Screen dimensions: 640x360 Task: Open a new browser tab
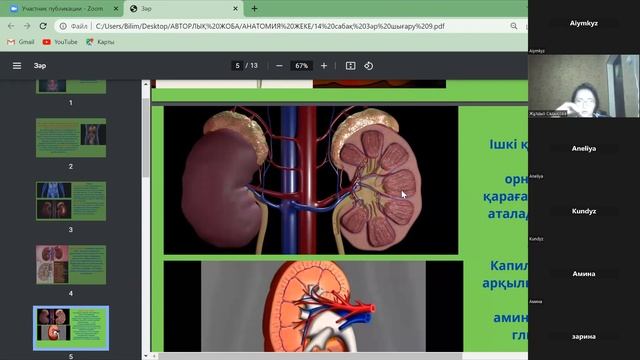pyautogui.click(x=254, y=8)
